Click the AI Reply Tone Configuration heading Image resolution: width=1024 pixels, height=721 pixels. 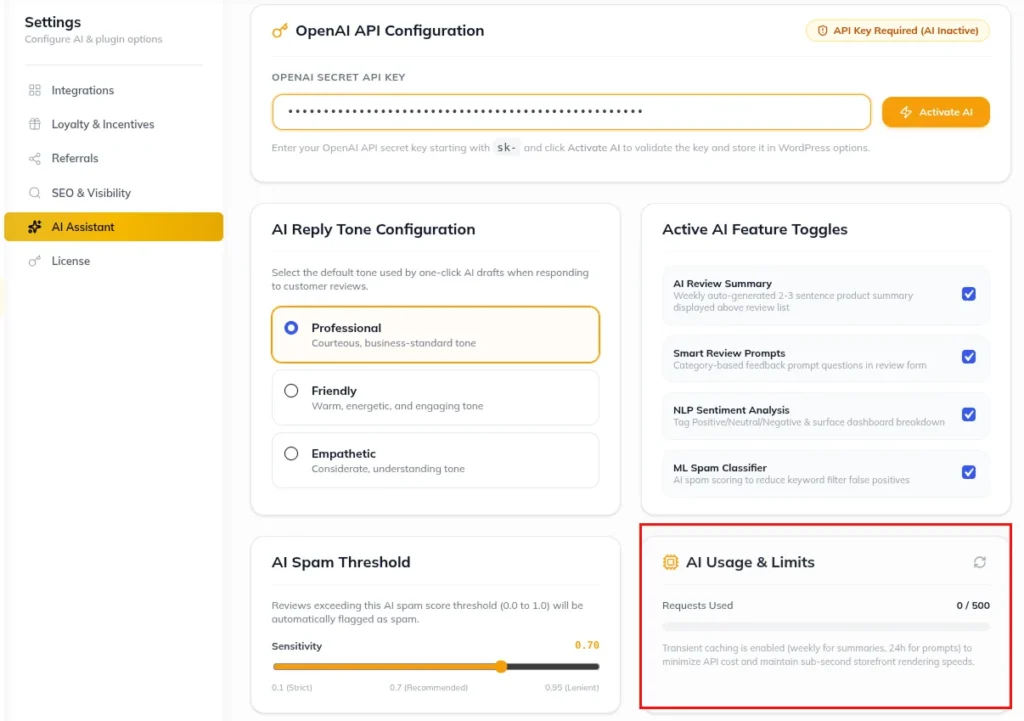click(x=373, y=229)
